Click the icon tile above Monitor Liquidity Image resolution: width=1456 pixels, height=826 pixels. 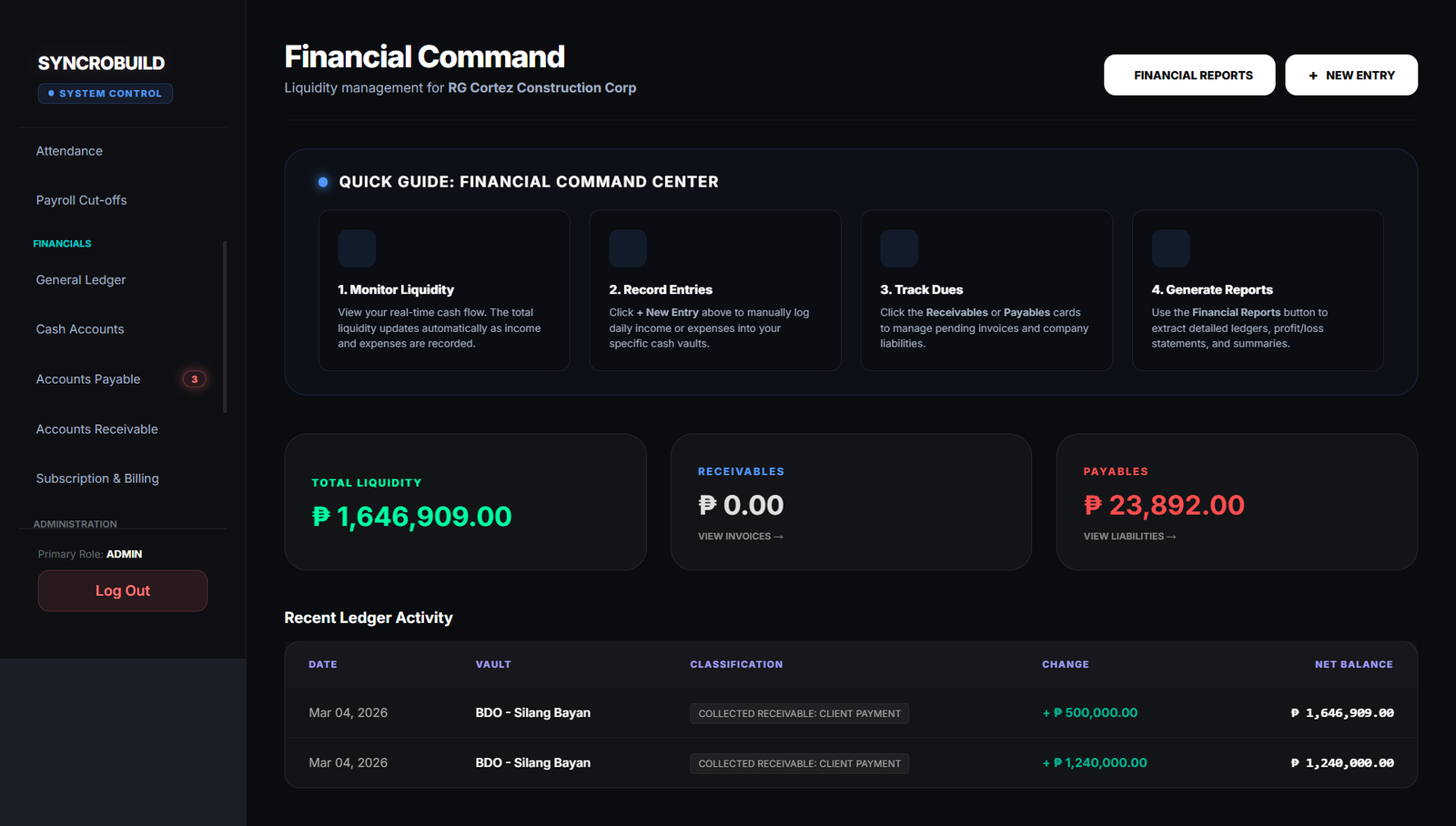[x=357, y=248]
